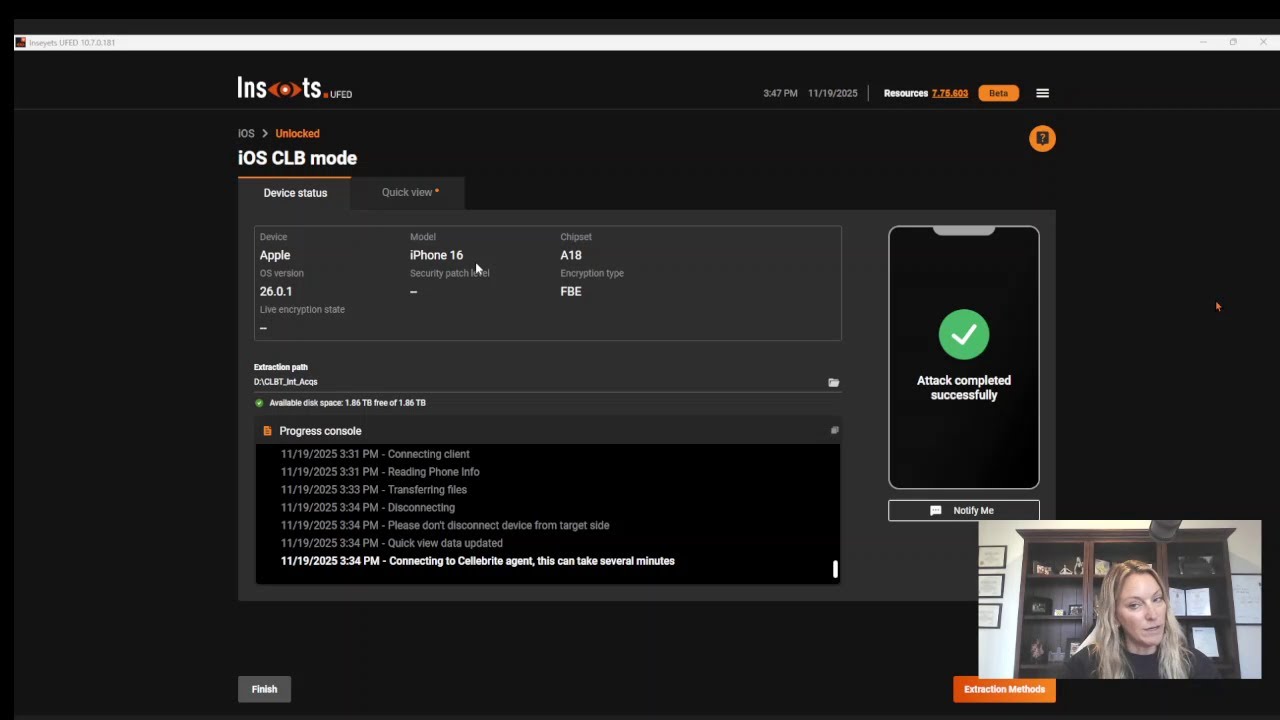The height and width of the screenshot is (720, 1280).
Task: Click the Reading Phone Info console line
Action: [x=380, y=472]
